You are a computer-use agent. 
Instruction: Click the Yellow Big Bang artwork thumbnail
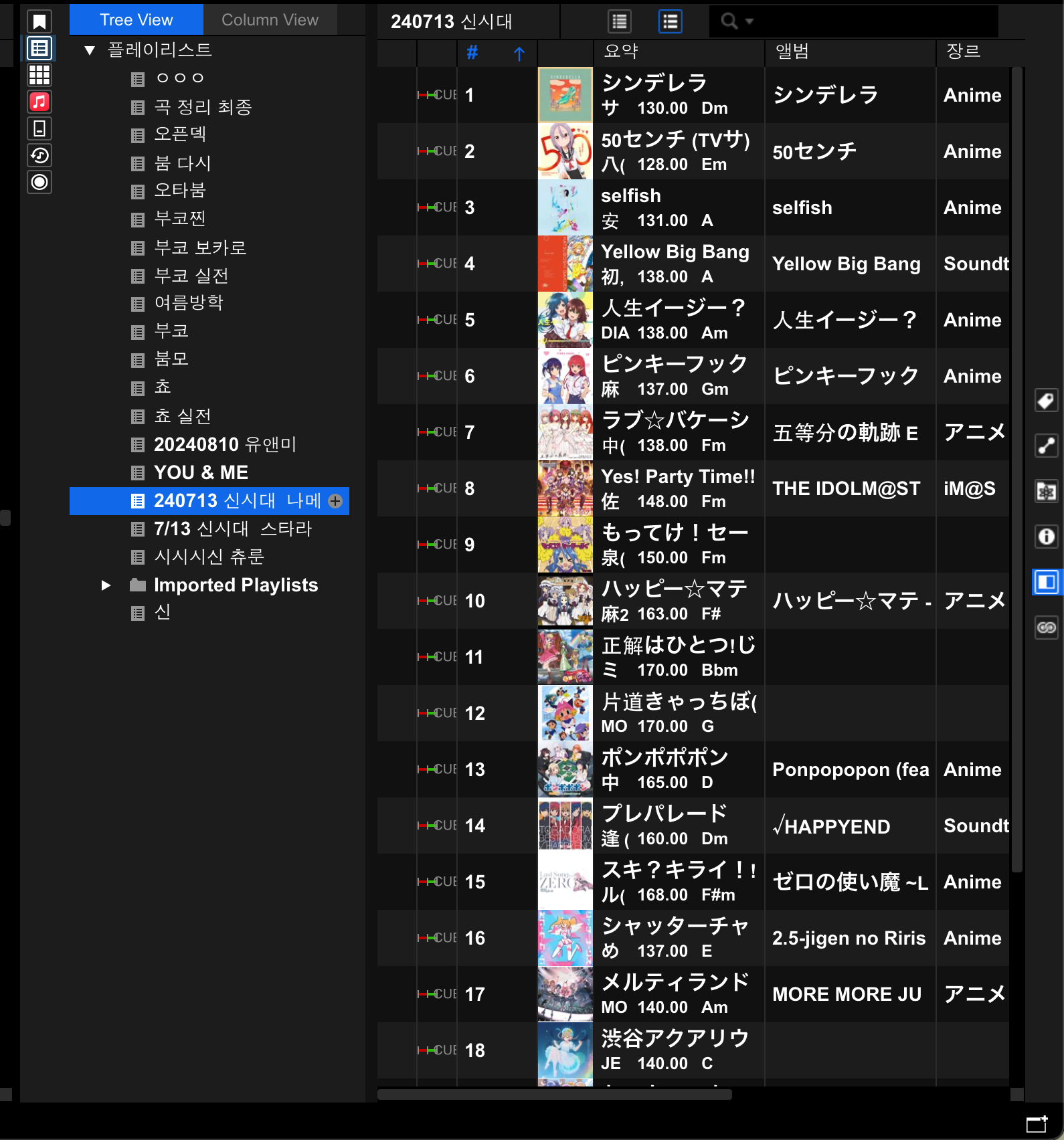click(x=565, y=264)
